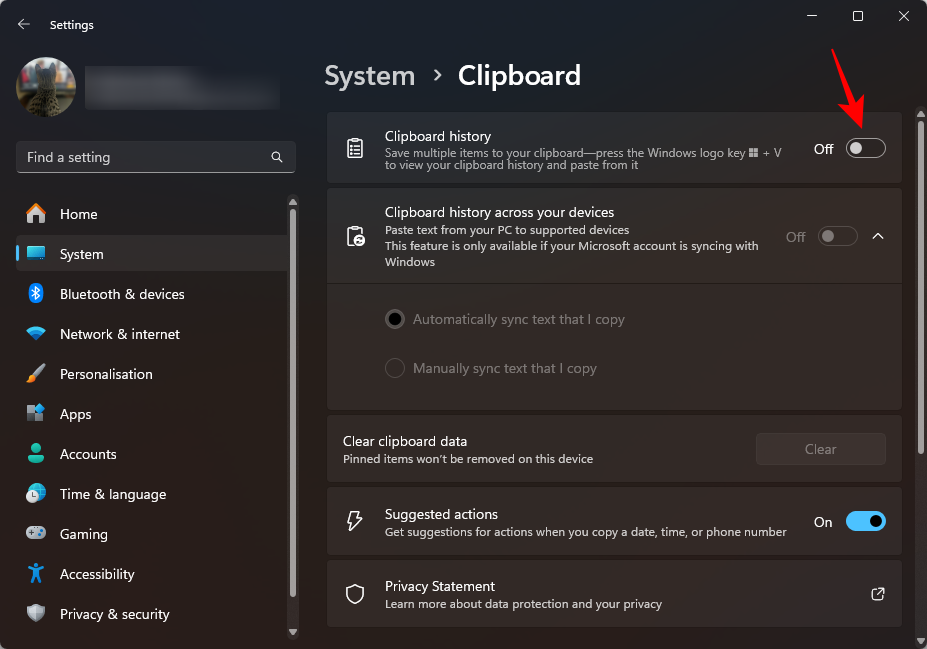Click the Network & internet Wi-Fi icon
This screenshot has width=927, height=649.
pos(36,334)
